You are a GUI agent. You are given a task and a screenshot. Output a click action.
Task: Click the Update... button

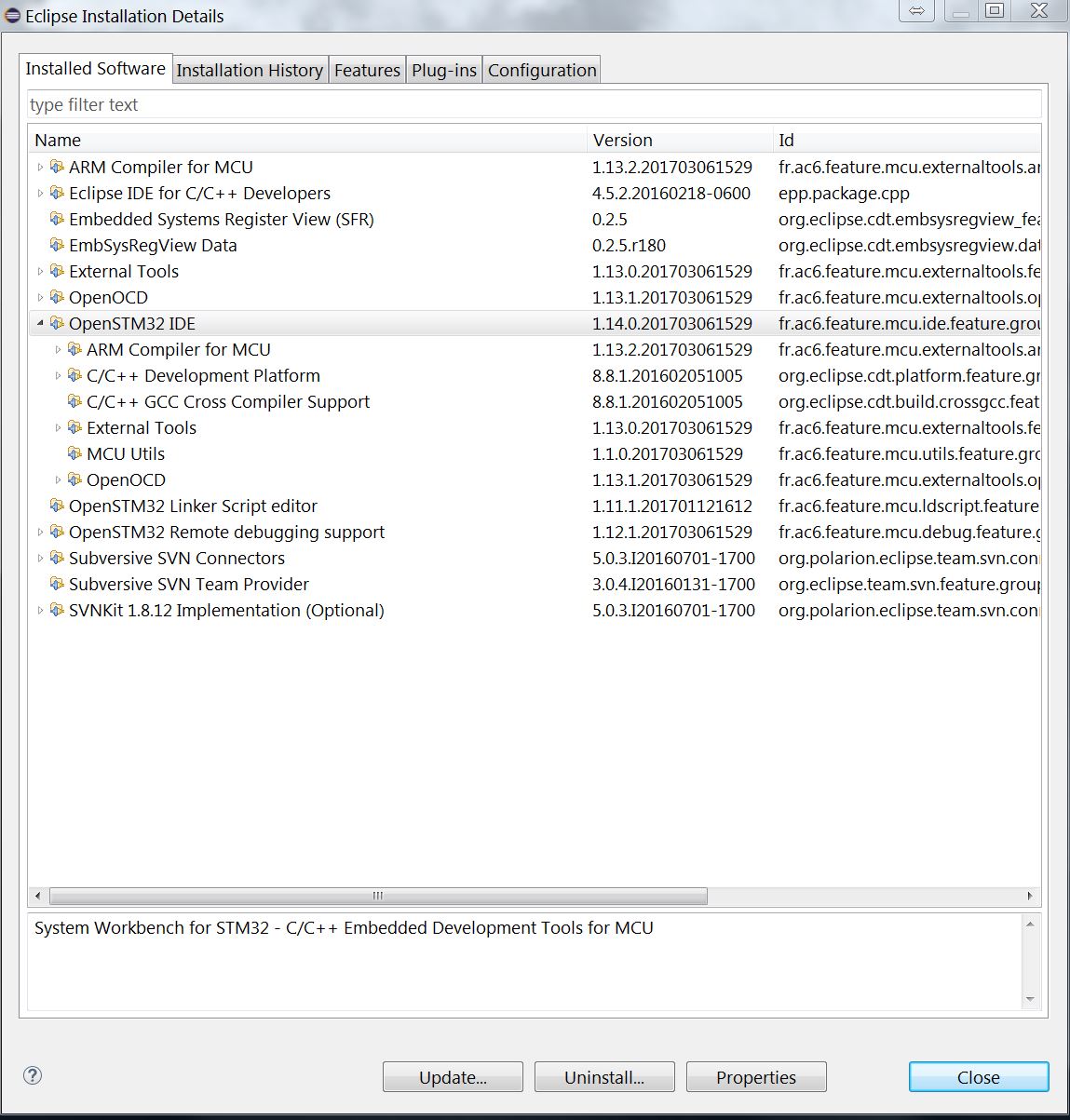tap(453, 1077)
